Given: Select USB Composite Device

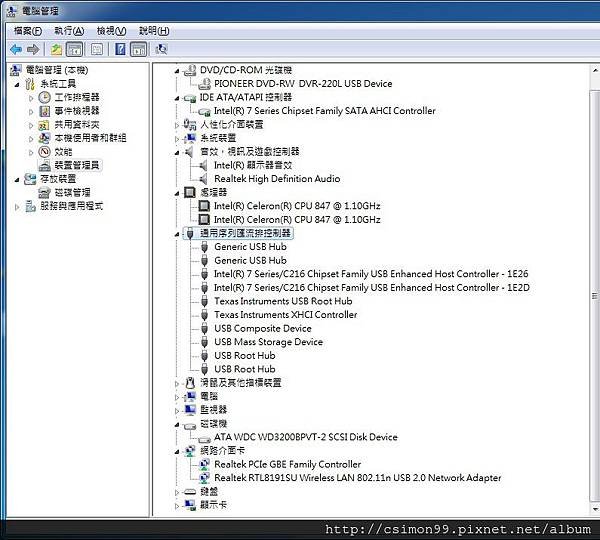Looking at the screenshot, I should pos(263,328).
